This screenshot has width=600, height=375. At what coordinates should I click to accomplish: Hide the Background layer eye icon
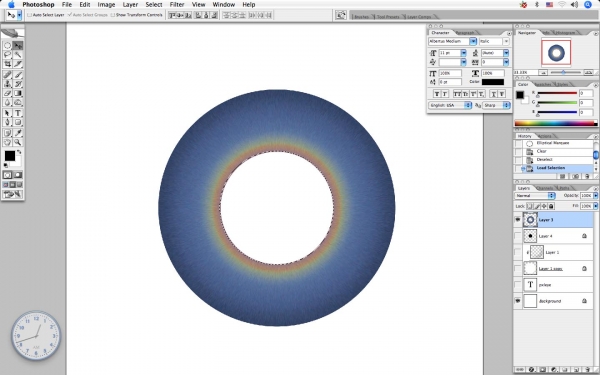click(517, 301)
